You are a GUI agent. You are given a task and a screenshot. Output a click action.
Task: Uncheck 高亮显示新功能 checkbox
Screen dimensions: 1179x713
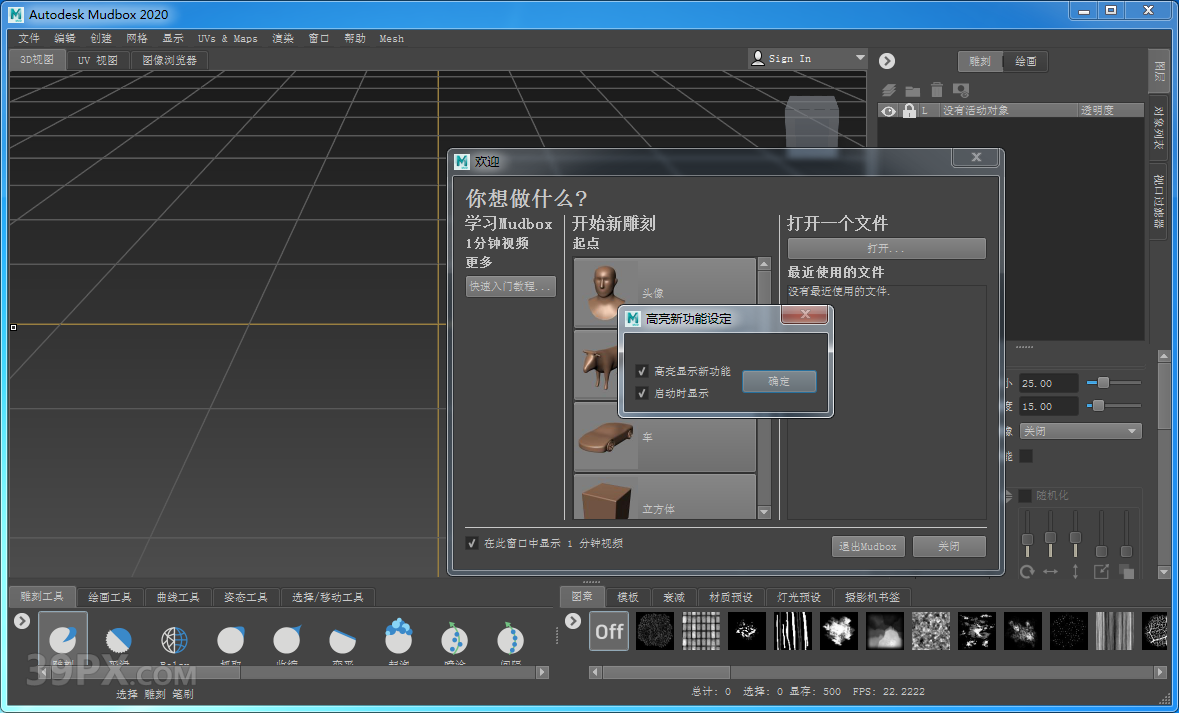(x=642, y=371)
